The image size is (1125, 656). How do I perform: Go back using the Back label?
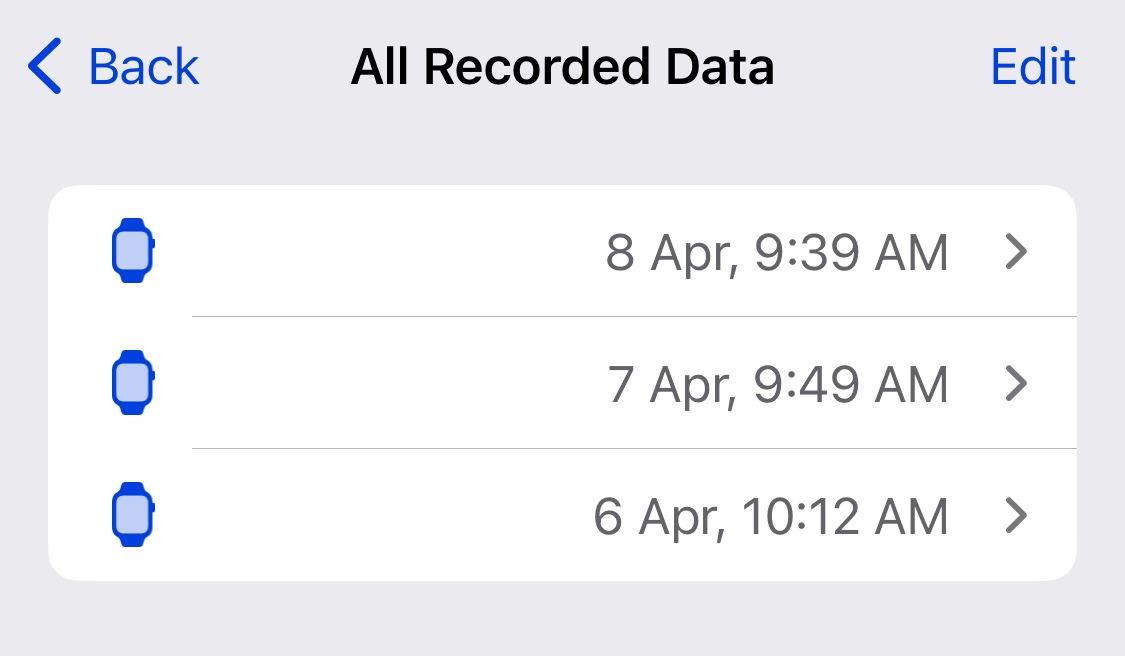coord(144,67)
